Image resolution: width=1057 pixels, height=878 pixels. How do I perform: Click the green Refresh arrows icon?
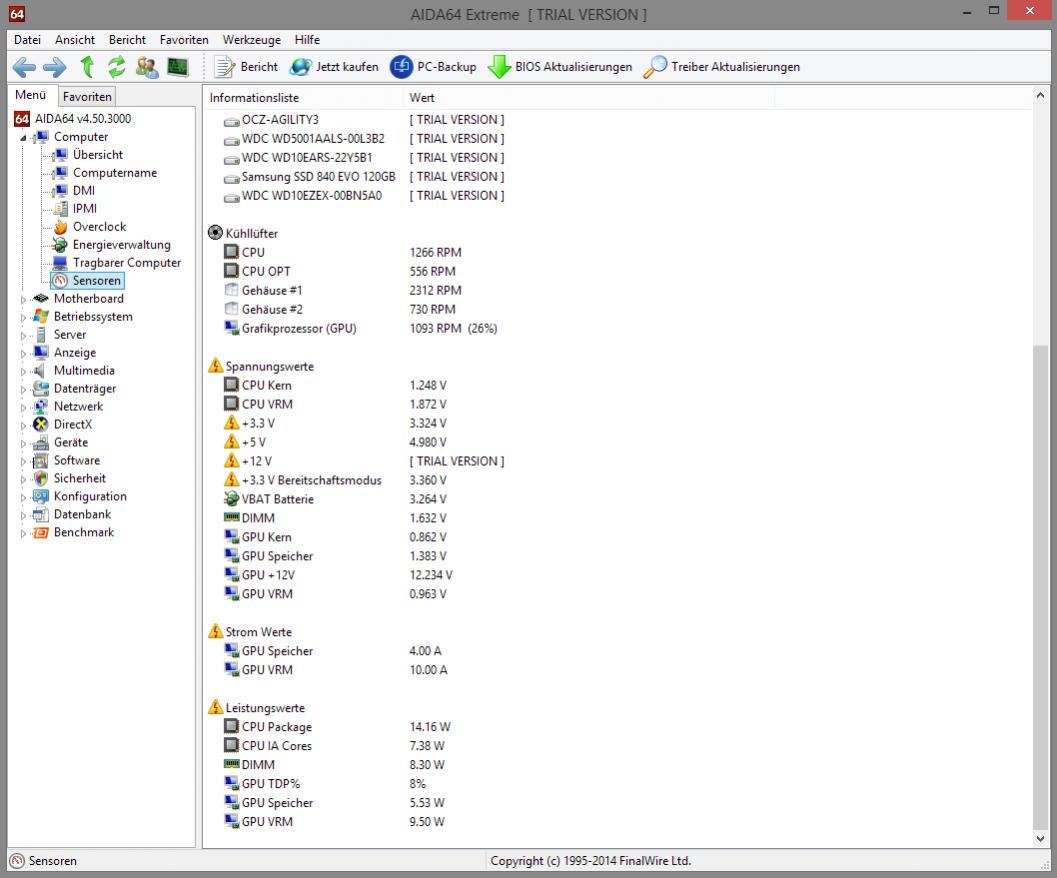pyautogui.click(x=117, y=67)
